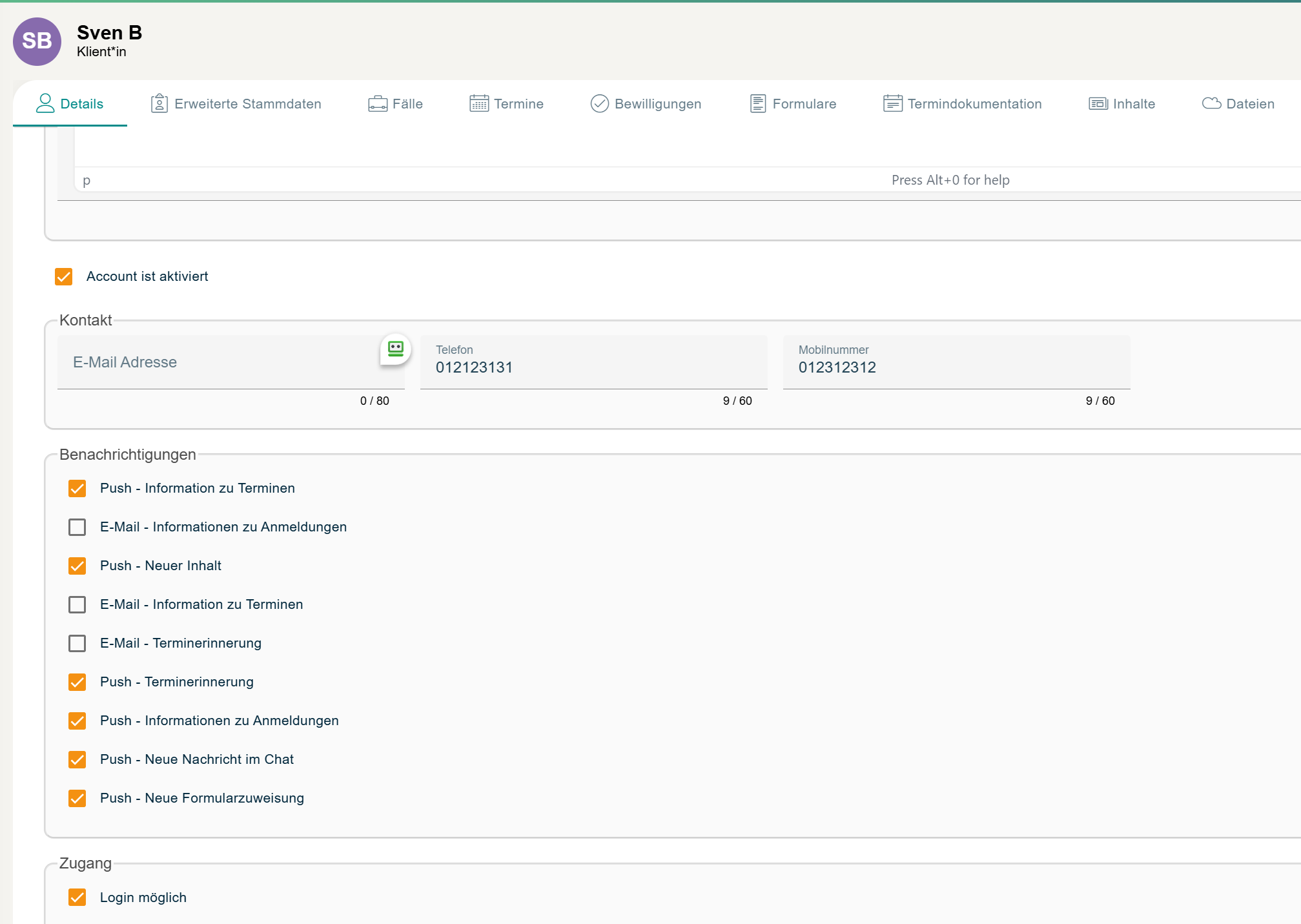The image size is (1301, 924).
Task: Click the document icon next to Formulare
Action: 757,103
